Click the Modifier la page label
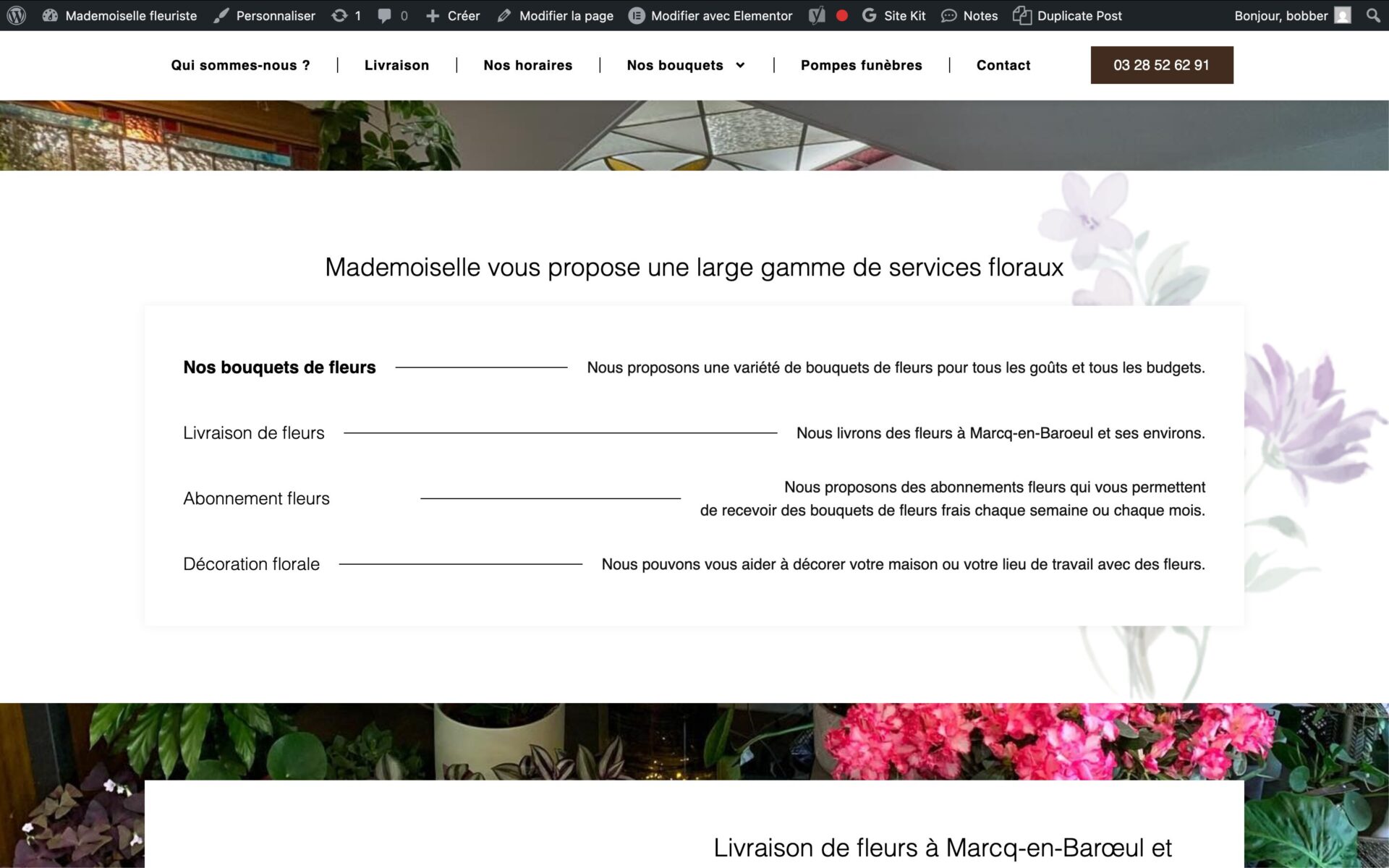Screen dimensions: 1389x868 [x=566, y=15]
